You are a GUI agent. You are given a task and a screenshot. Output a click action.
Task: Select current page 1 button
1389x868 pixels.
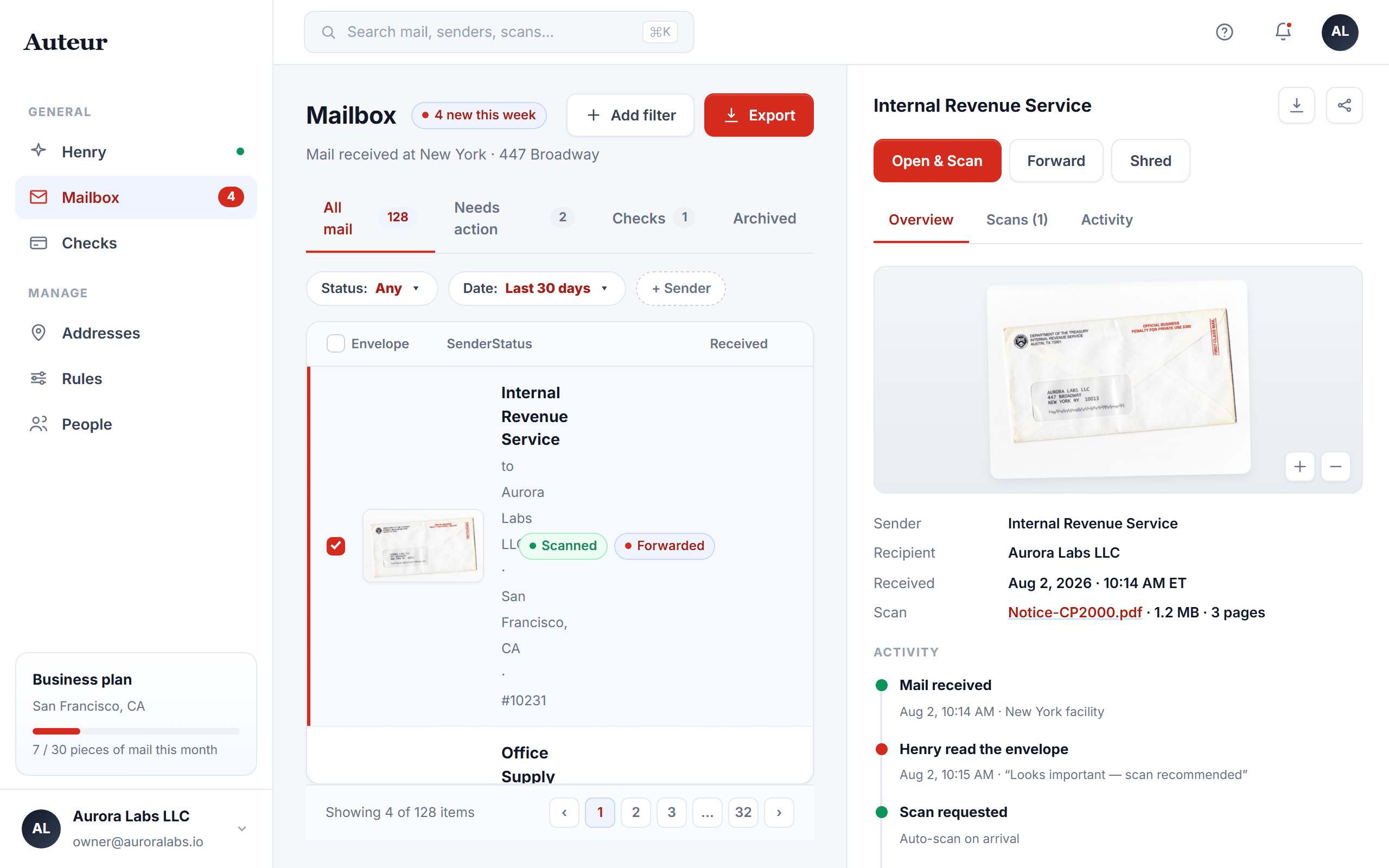tap(600, 812)
